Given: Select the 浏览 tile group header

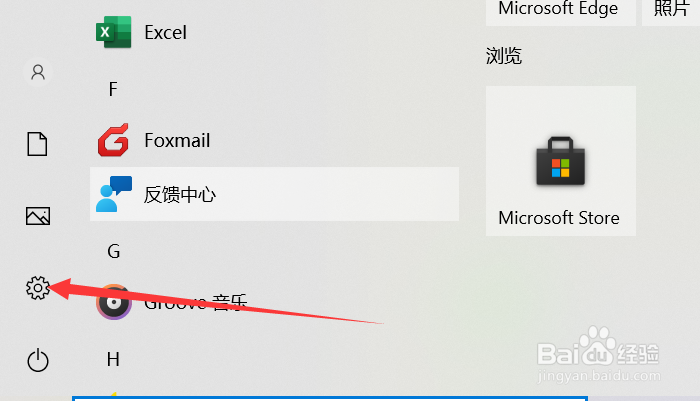Looking at the screenshot, I should click(504, 56).
